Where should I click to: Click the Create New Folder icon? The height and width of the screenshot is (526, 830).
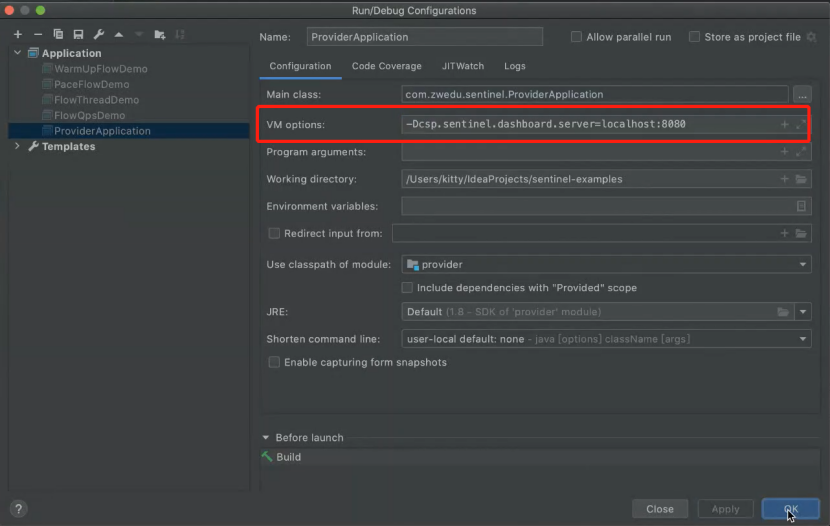click(159, 35)
